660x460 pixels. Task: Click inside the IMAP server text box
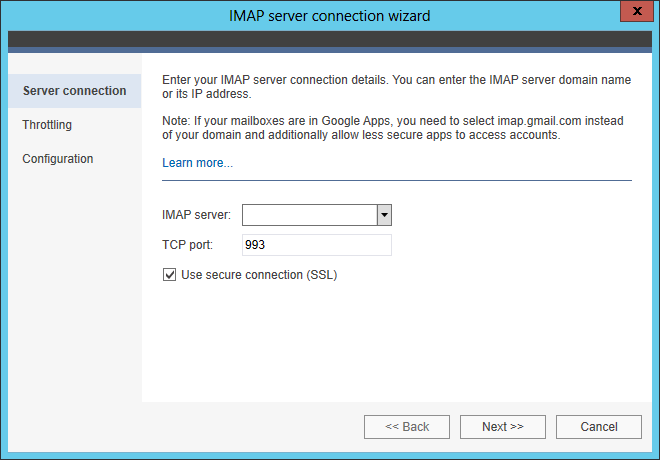pos(310,215)
